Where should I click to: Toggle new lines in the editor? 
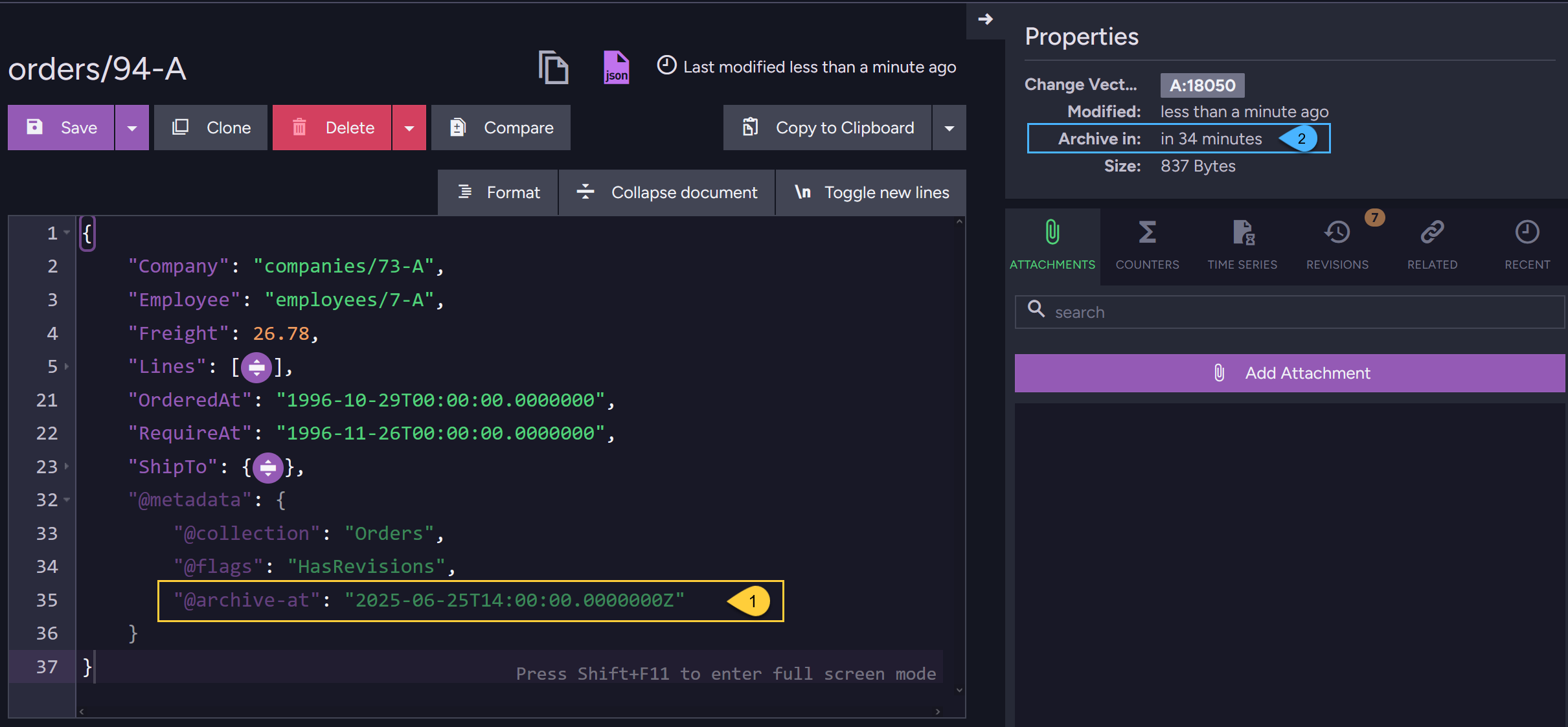871,192
